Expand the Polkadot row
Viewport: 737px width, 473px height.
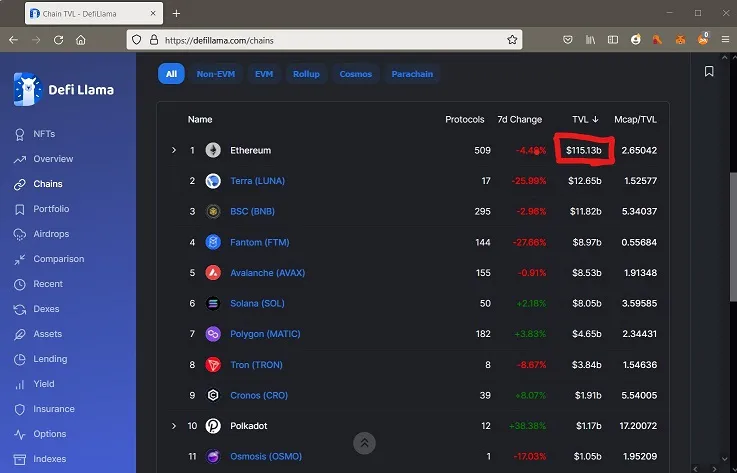click(x=174, y=426)
